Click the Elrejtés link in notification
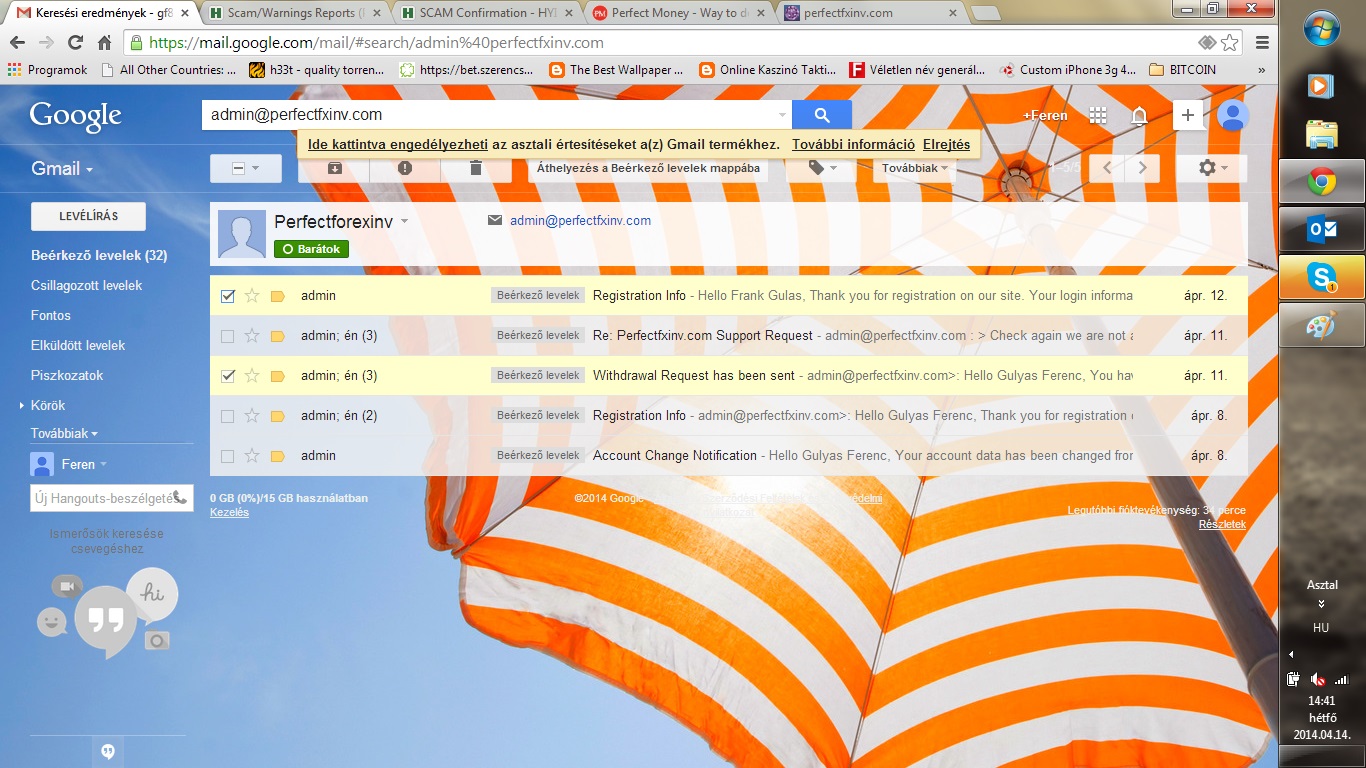This screenshot has width=1366, height=768. pyautogui.click(x=946, y=144)
